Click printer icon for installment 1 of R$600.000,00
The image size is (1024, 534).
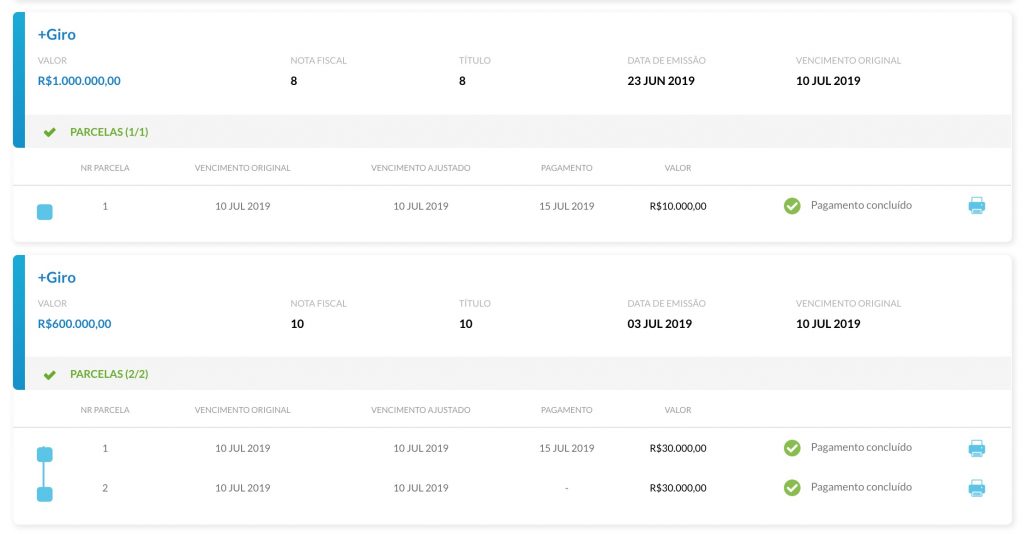[x=976, y=448]
